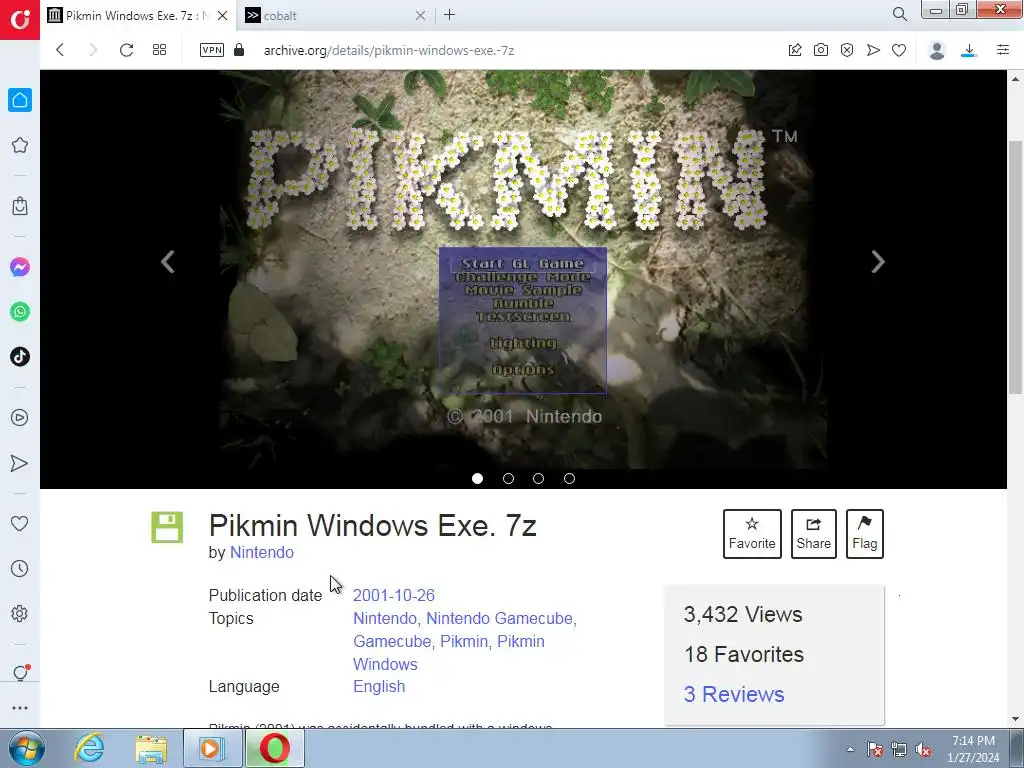Image resolution: width=1024 pixels, height=768 pixels.
Task: Show hidden tray icons arrow
Action: pyautogui.click(x=850, y=749)
